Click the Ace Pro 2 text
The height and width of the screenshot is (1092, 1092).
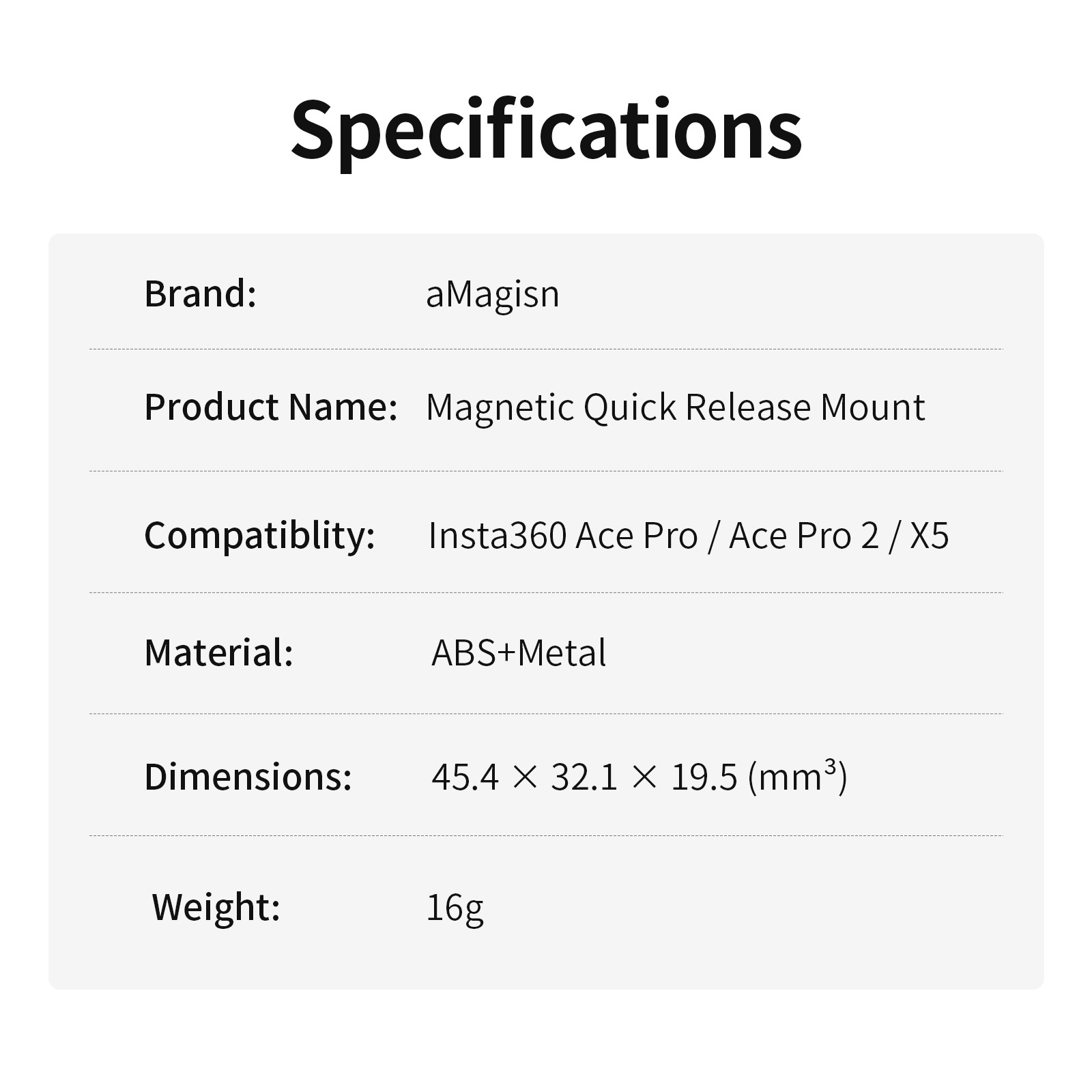click(804, 535)
